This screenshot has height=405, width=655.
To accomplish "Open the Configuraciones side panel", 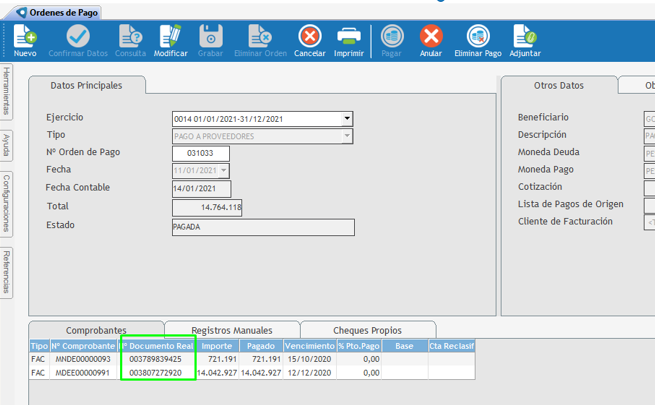I will (7, 202).
